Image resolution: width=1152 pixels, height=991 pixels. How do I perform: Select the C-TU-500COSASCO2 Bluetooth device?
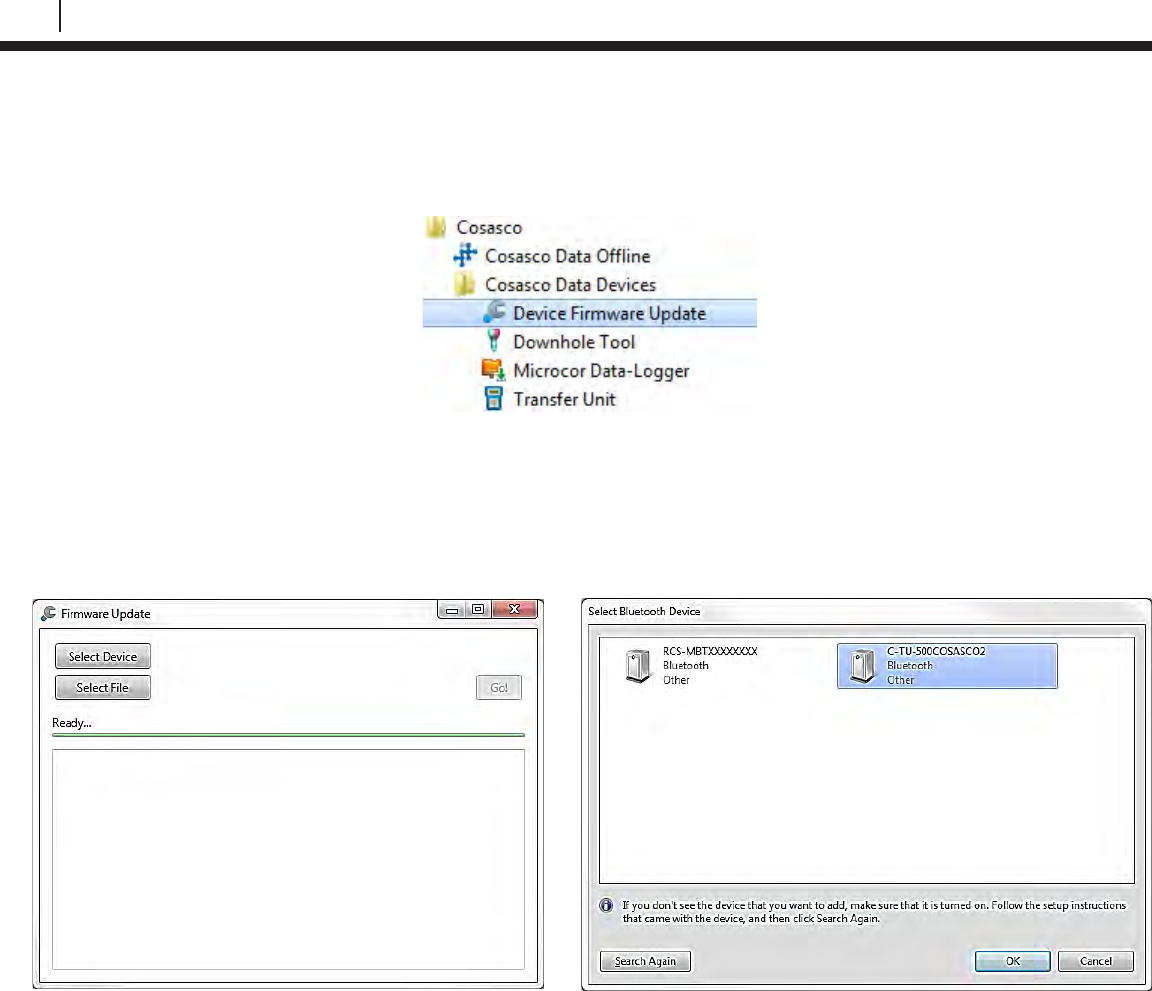coord(947,666)
